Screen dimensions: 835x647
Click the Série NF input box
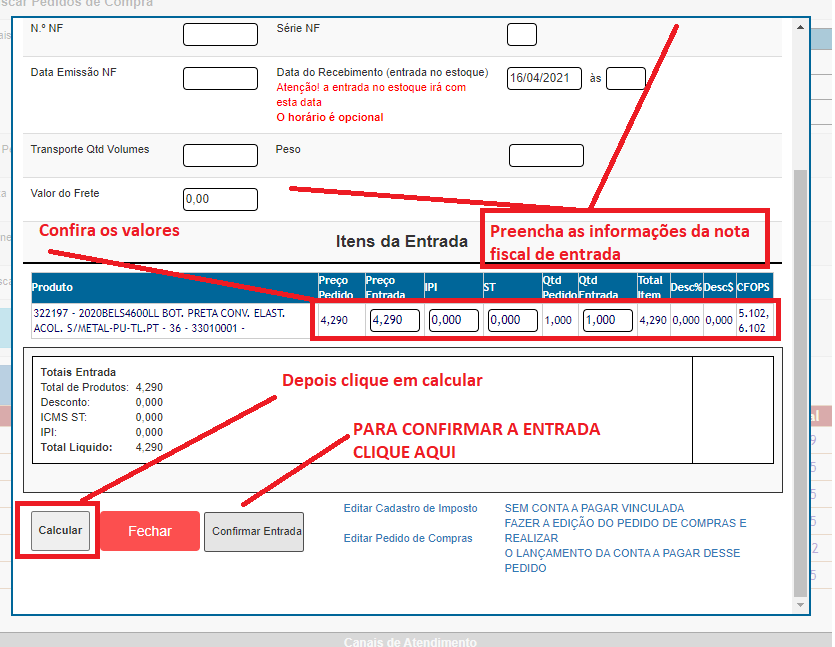click(x=522, y=35)
